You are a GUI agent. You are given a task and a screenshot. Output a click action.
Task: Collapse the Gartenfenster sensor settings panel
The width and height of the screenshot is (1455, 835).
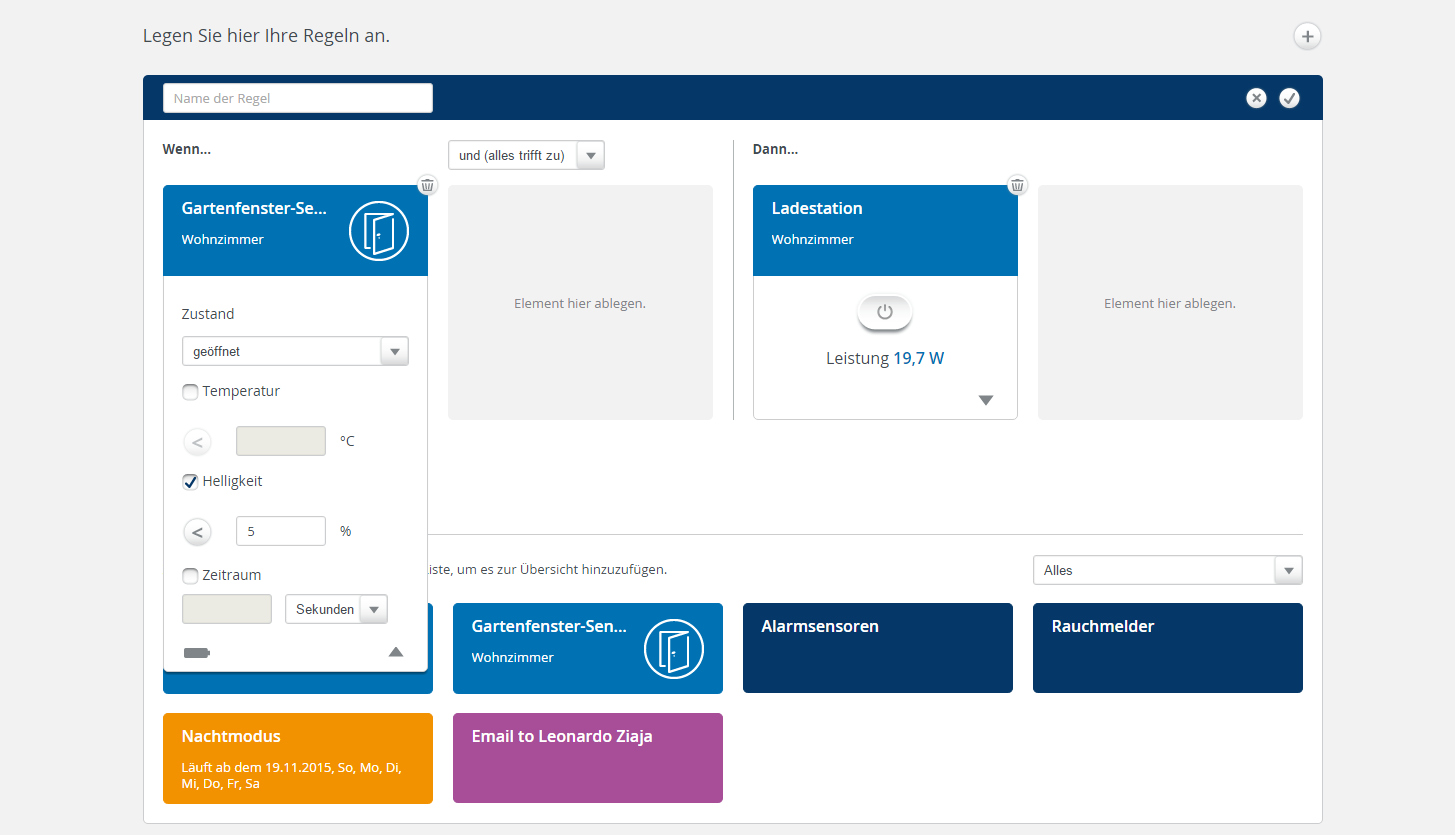[396, 652]
